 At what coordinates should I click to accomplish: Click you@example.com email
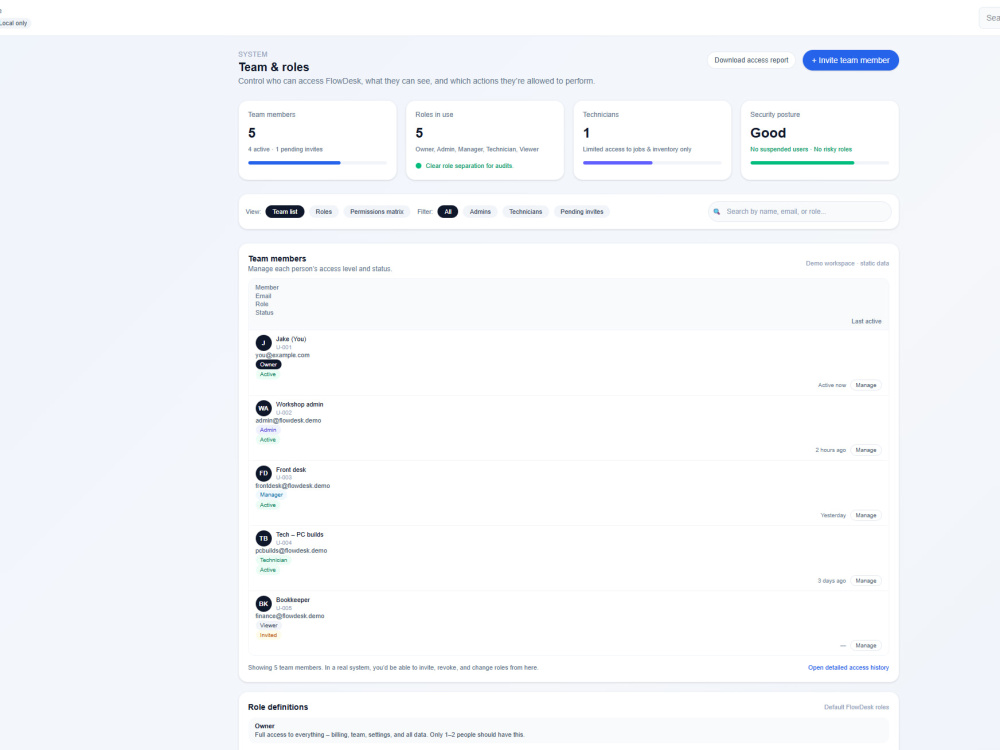(x=283, y=355)
